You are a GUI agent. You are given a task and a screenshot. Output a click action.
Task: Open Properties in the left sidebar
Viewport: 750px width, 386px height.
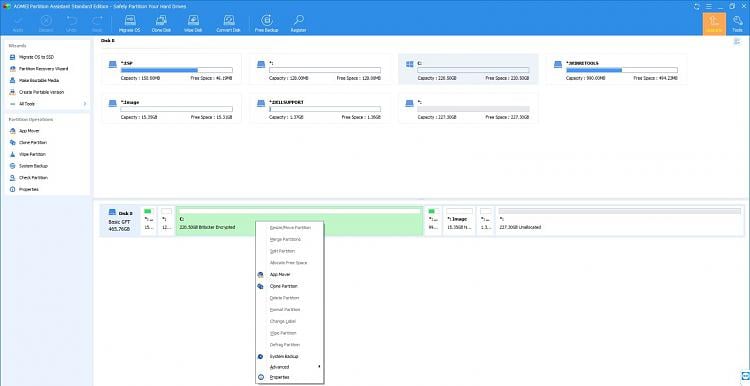click(x=28, y=189)
